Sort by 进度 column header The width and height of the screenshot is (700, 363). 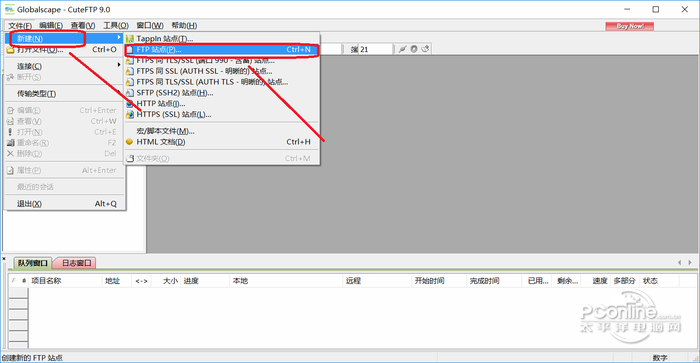205,281
